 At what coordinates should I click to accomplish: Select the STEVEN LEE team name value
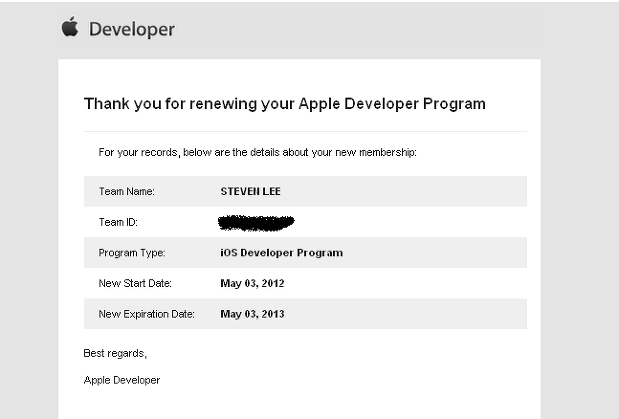pos(250,192)
